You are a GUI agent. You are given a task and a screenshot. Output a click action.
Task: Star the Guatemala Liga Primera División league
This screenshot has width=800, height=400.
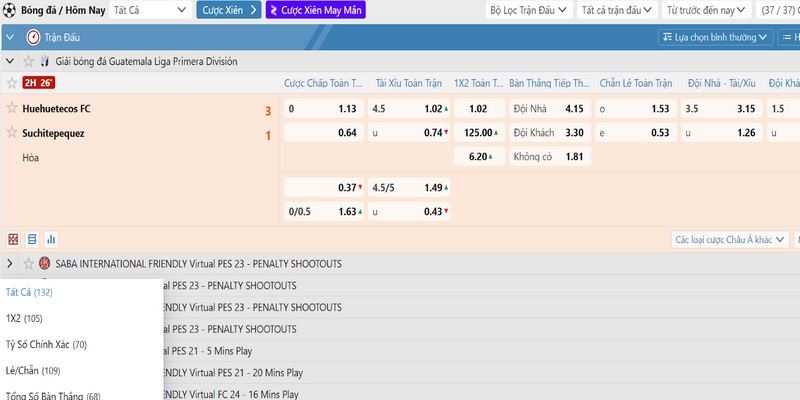pos(27,61)
